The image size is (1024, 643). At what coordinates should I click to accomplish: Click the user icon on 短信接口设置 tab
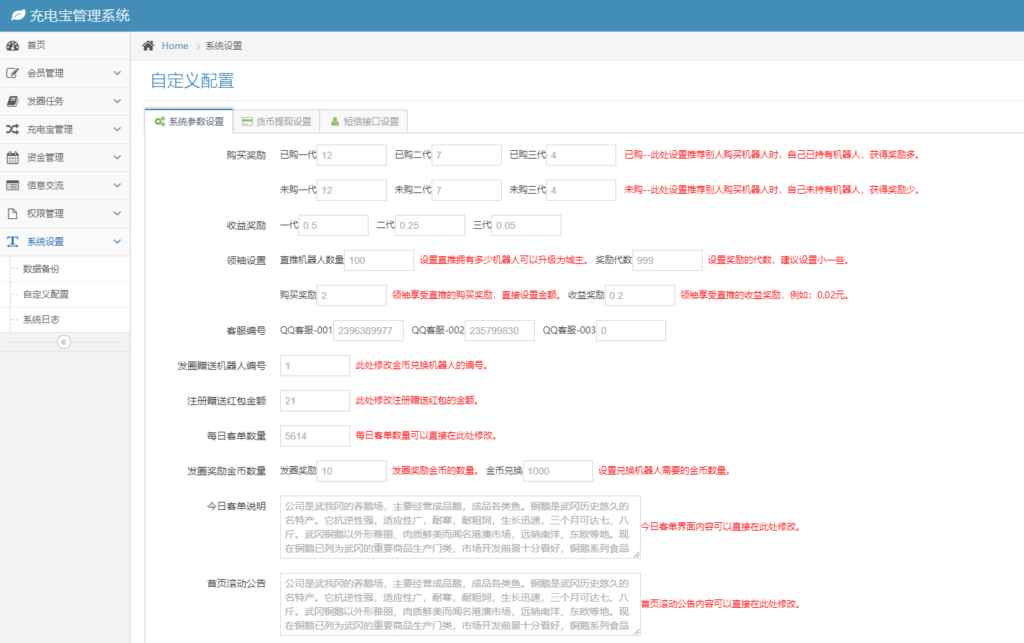click(335, 121)
